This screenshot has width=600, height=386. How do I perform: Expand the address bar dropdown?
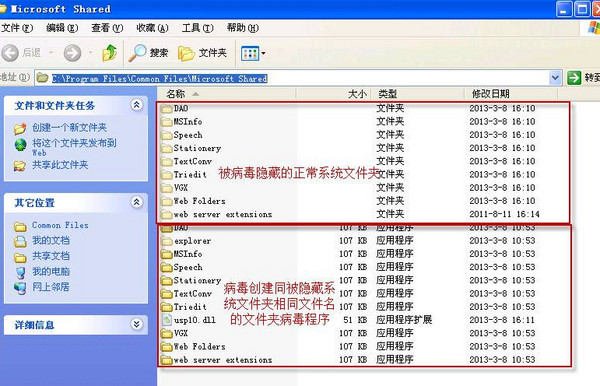[555, 78]
